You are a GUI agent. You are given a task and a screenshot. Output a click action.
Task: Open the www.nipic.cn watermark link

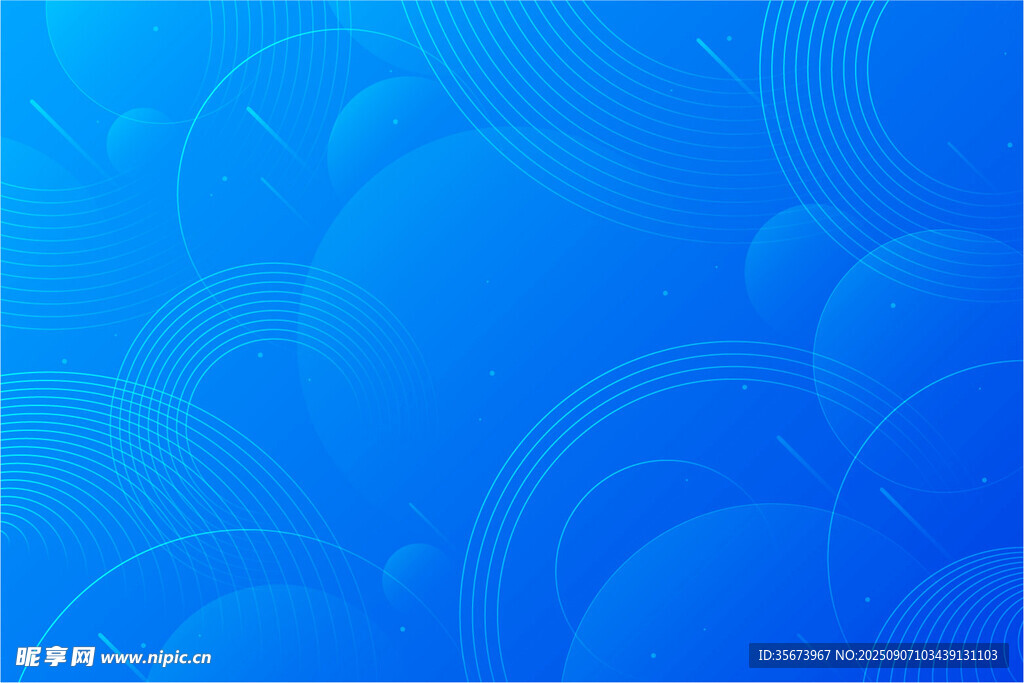(x=156, y=658)
